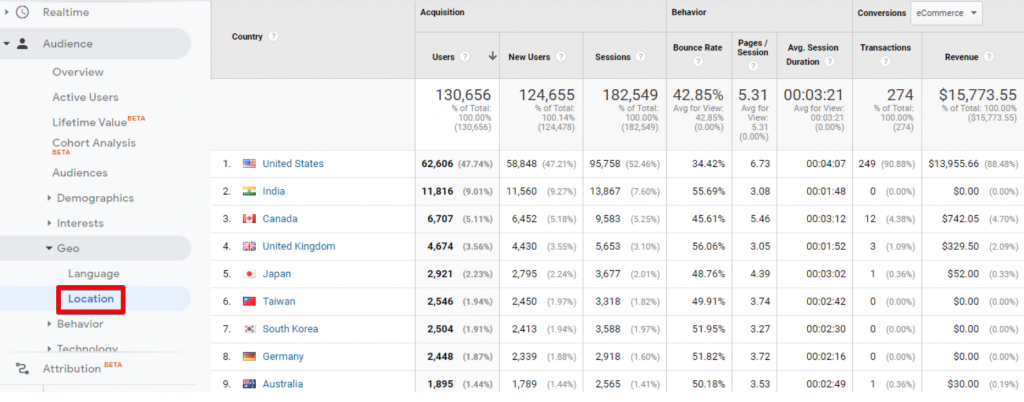Click United Kingdom bounce rate 56.06%

point(709,247)
